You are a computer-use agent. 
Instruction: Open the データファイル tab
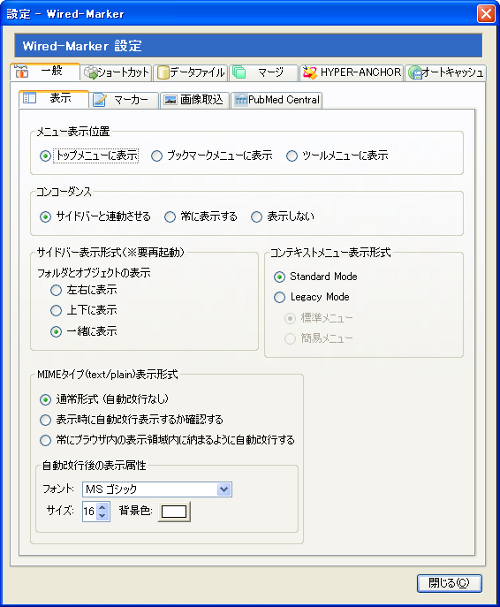[191, 72]
